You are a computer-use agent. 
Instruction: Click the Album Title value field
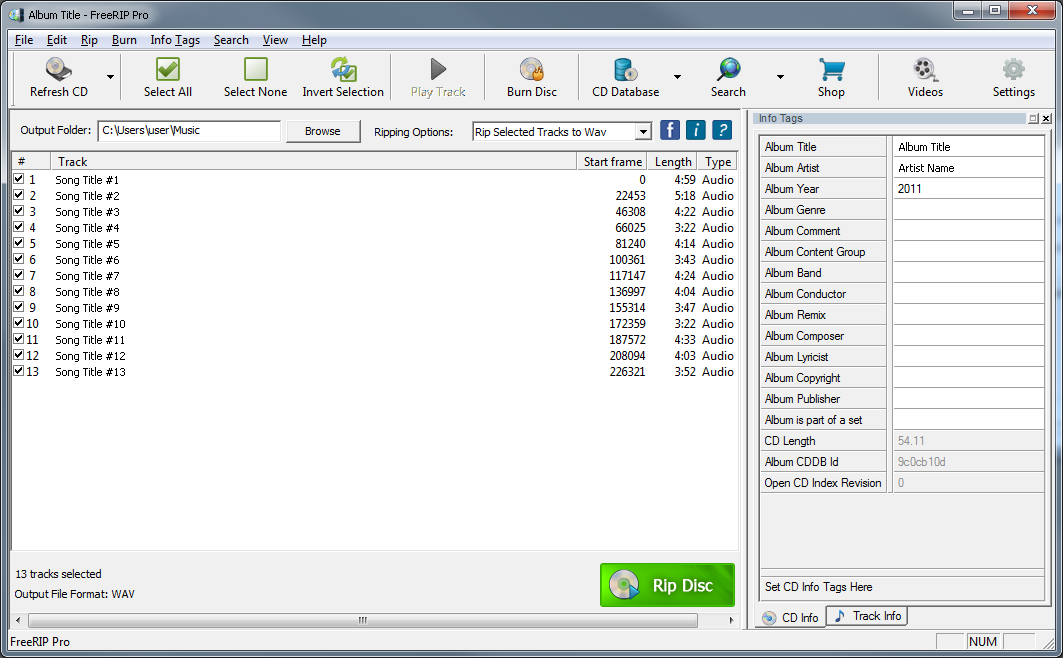pyautogui.click(x=968, y=147)
